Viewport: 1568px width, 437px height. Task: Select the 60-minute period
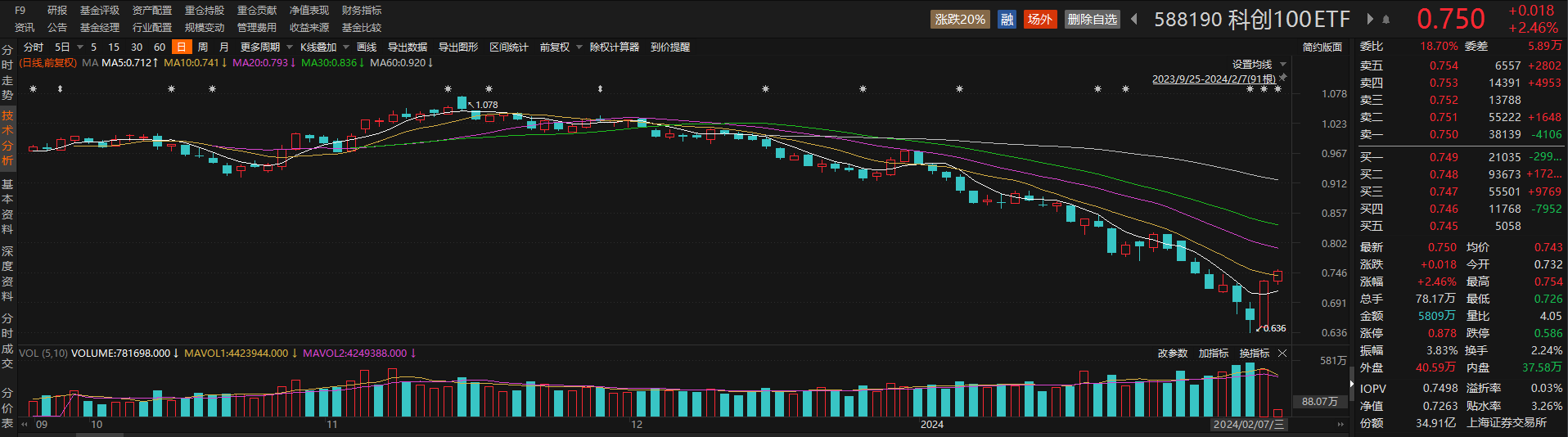click(x=160, y=47)
